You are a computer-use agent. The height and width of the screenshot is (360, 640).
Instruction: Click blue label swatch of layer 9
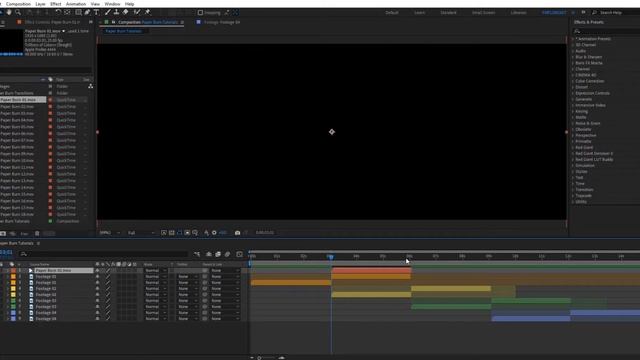13,319
